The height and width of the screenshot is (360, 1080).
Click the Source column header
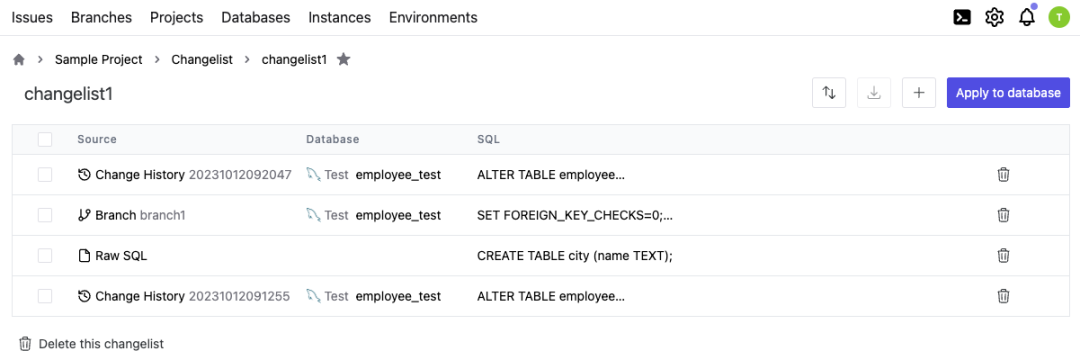tap(96, 139)
